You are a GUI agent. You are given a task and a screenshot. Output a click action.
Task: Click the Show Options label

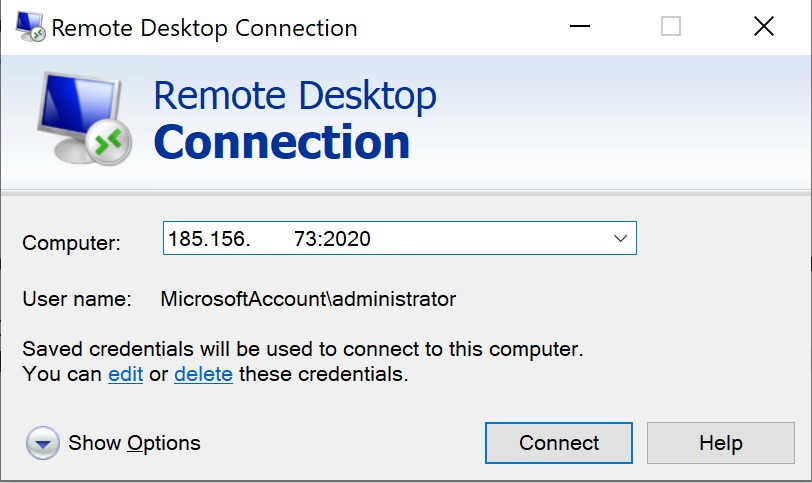point(134,443)
